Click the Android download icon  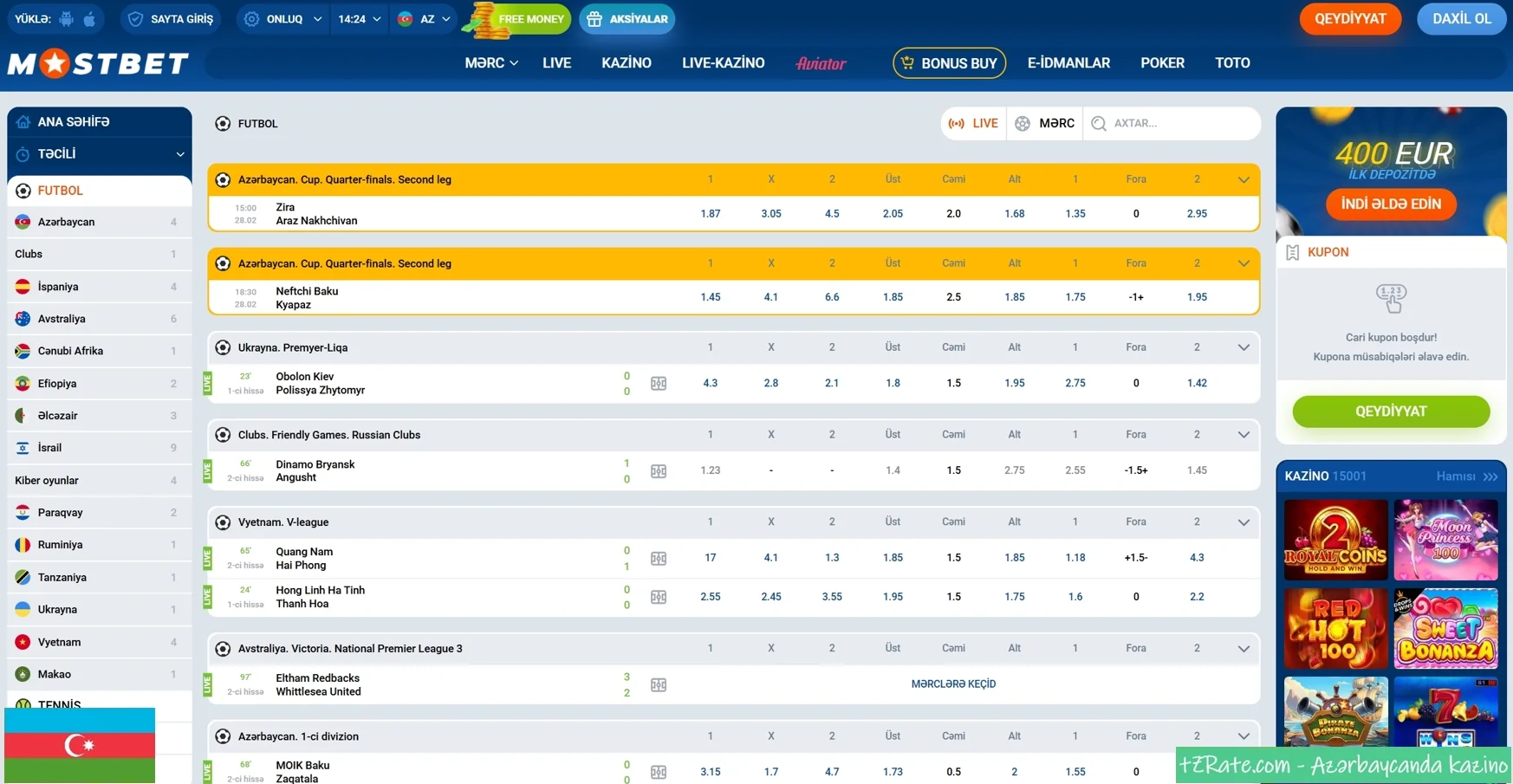(67, 18)
